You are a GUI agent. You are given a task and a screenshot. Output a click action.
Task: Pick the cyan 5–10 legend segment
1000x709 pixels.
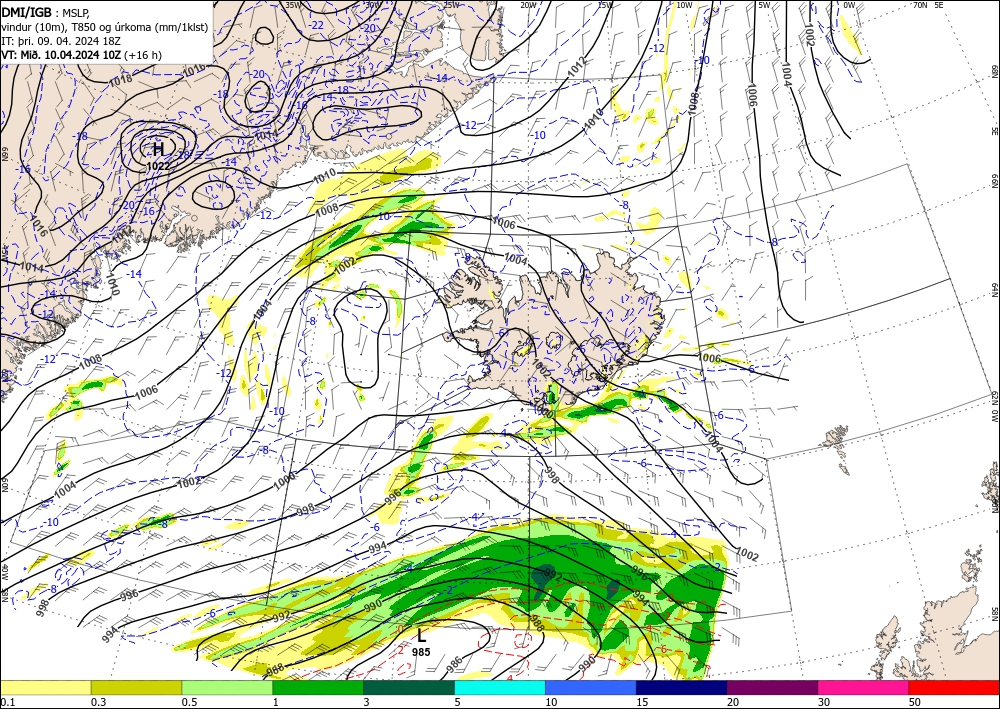[x=500, y=687]
